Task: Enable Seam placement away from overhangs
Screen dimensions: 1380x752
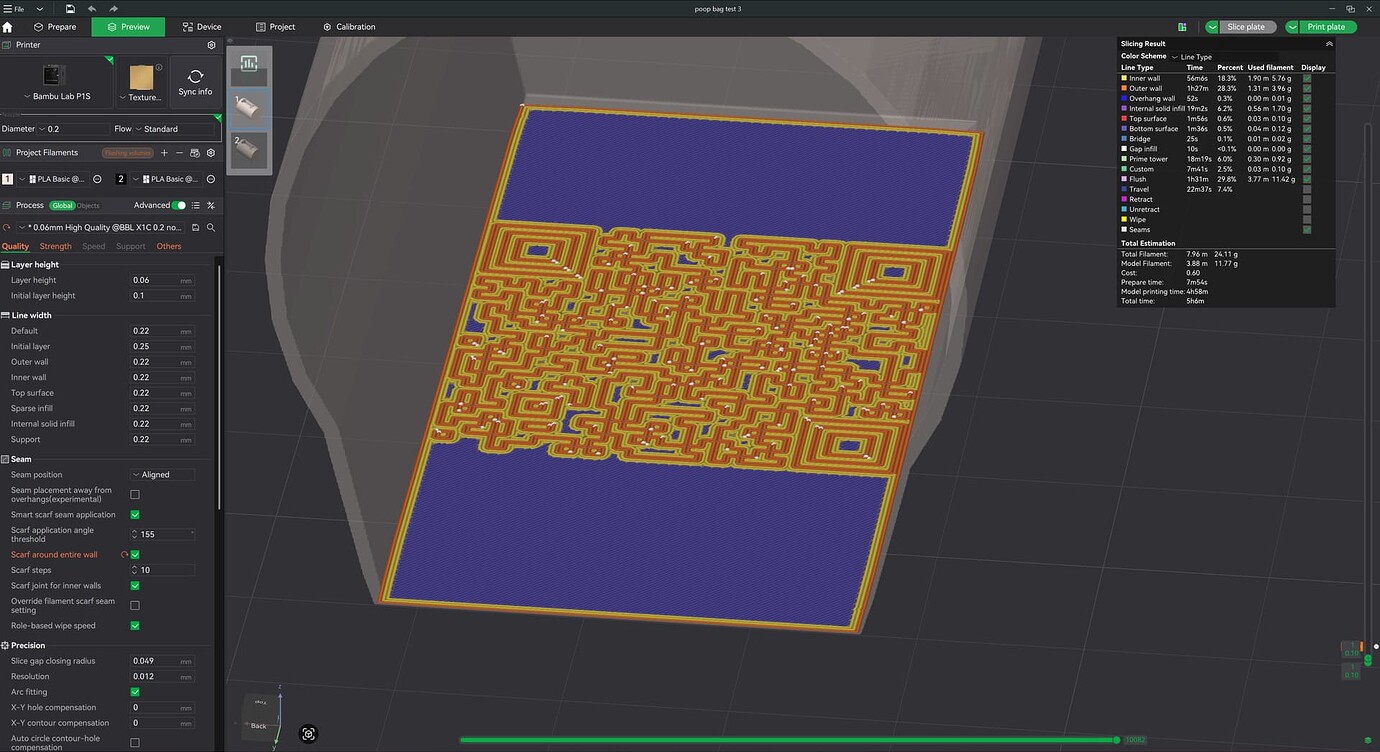Action: (x=135, y=494)
